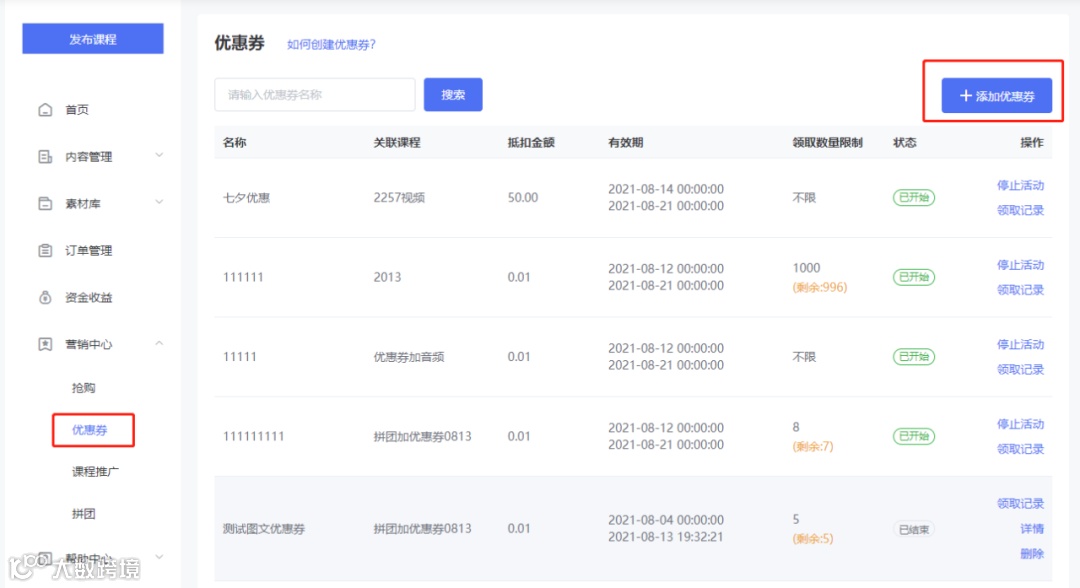The height and width of the screenshot is (588, 1080).
Task: Expand the 内容管理 chevron
Action: tap(159, 156)
